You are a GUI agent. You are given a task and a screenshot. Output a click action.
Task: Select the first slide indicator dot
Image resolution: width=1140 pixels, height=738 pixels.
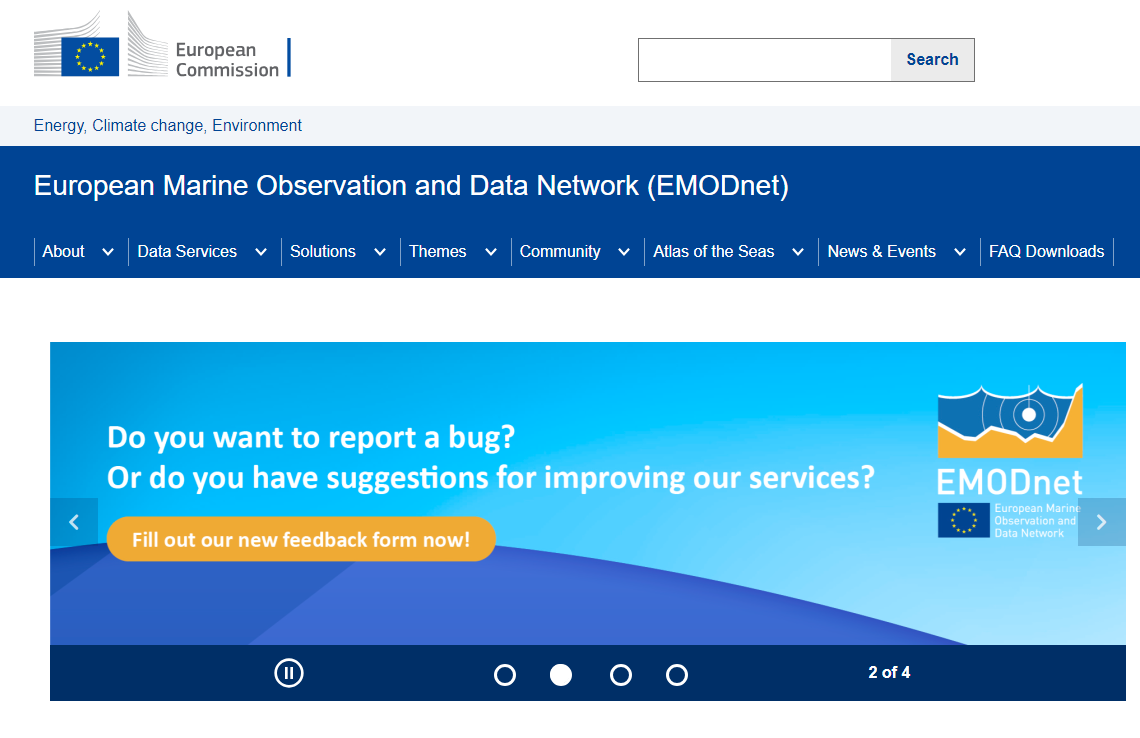tap(505, 675)
